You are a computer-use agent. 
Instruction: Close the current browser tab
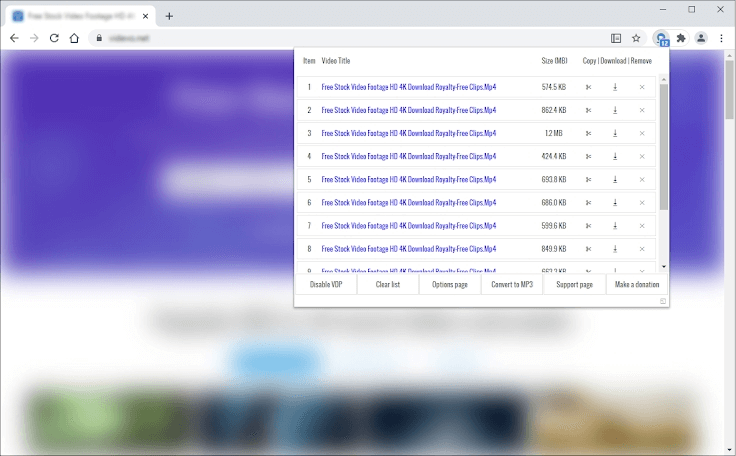coord(146,16)
